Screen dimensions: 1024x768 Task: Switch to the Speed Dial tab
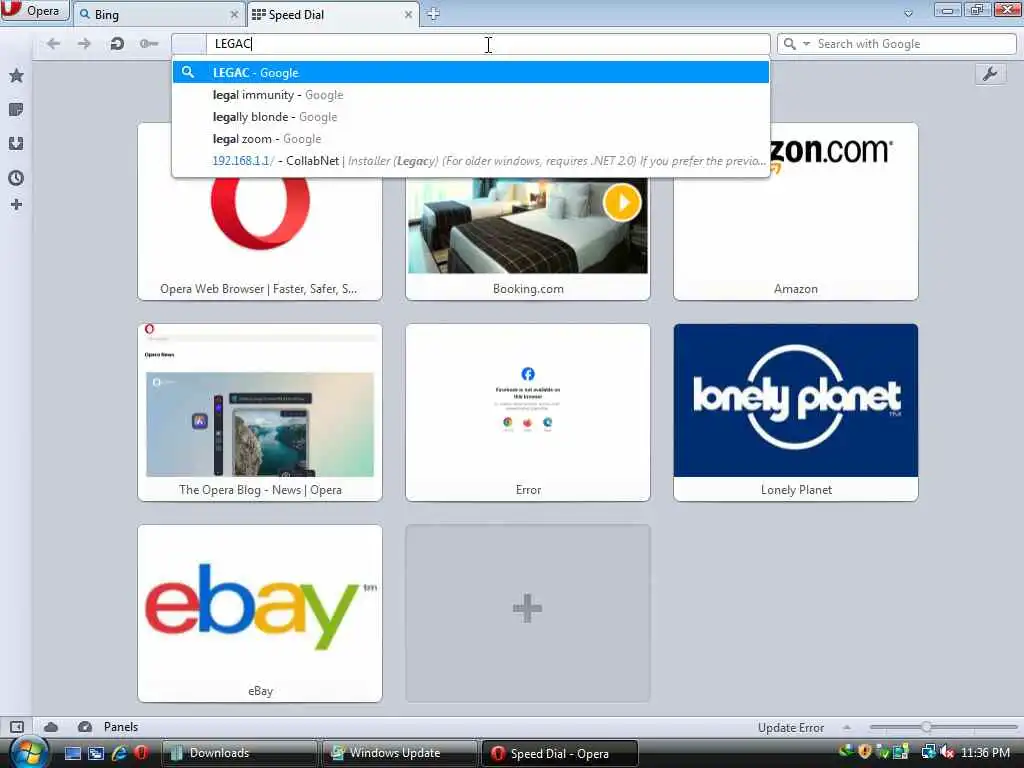coord(332,14)
